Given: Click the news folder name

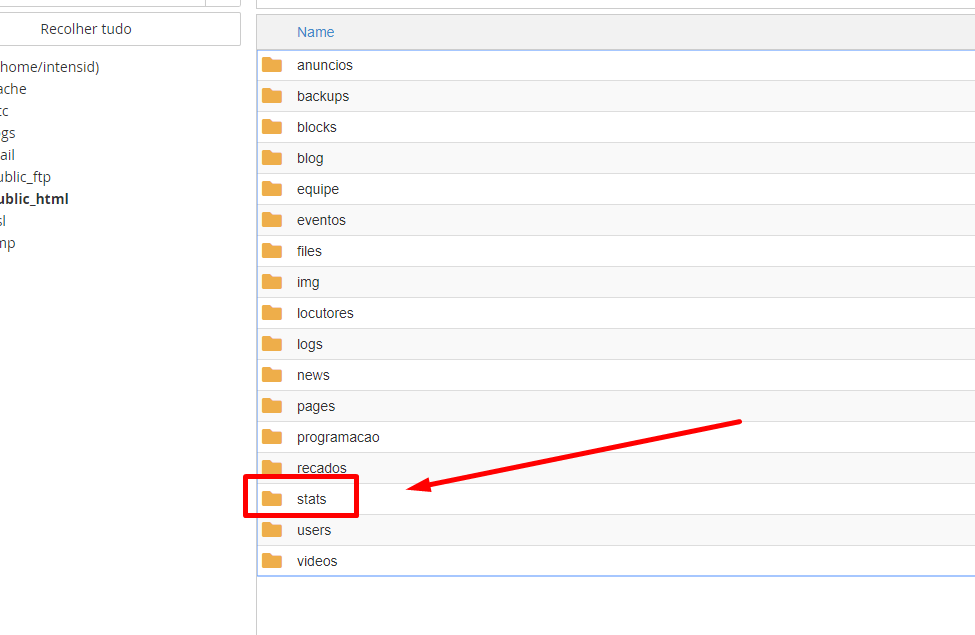Looking at the screenshot, I should point(313,375).
